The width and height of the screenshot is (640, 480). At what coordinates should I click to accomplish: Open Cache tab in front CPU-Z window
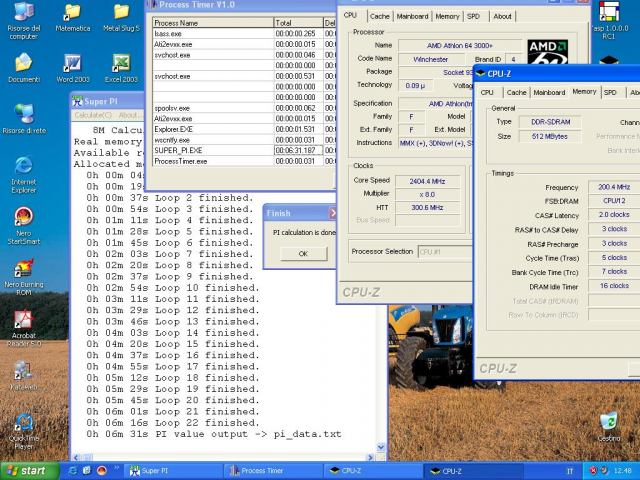[516, 93]
